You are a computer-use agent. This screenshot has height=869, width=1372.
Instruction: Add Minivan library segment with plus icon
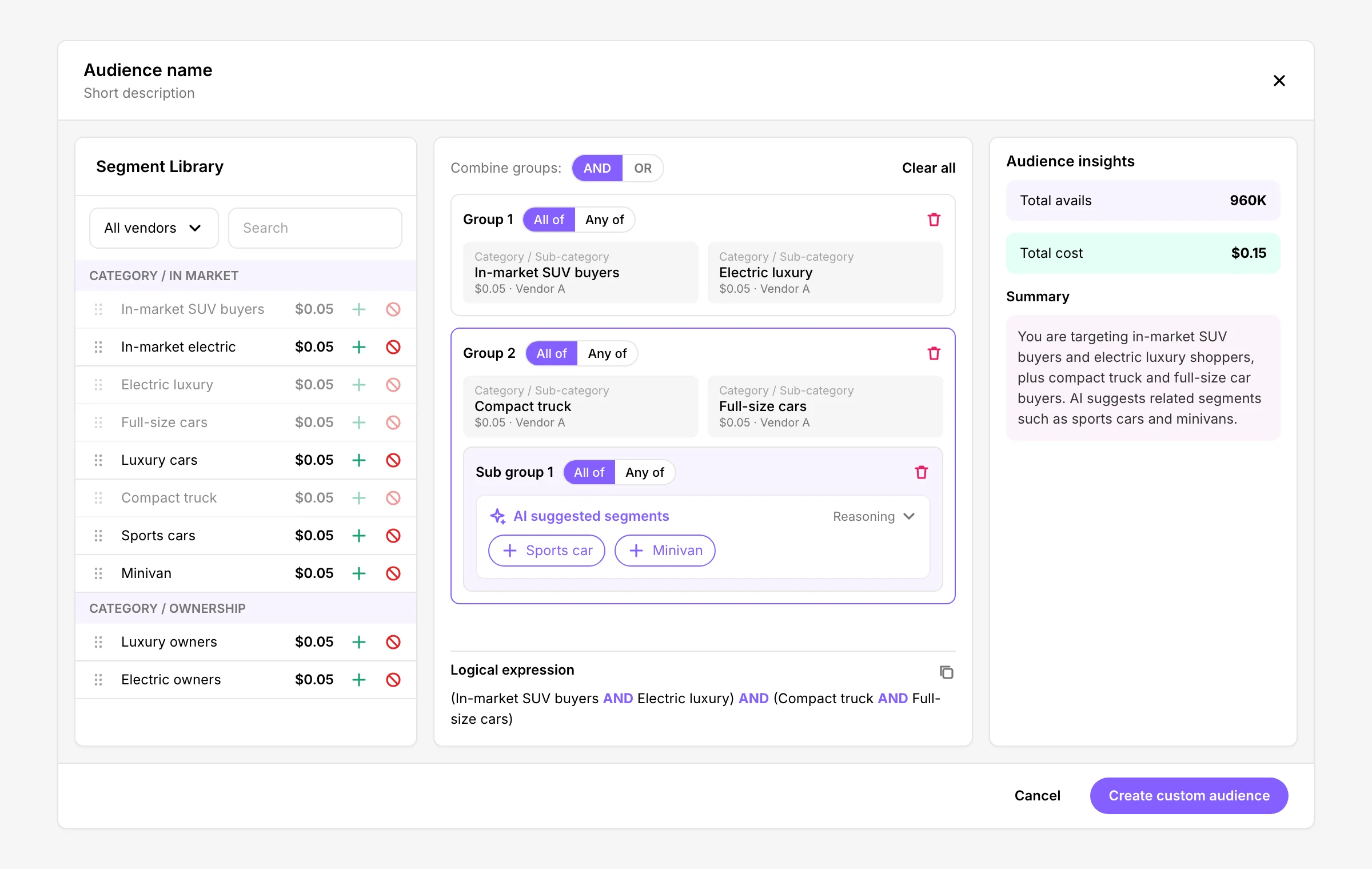click(359, 573)
